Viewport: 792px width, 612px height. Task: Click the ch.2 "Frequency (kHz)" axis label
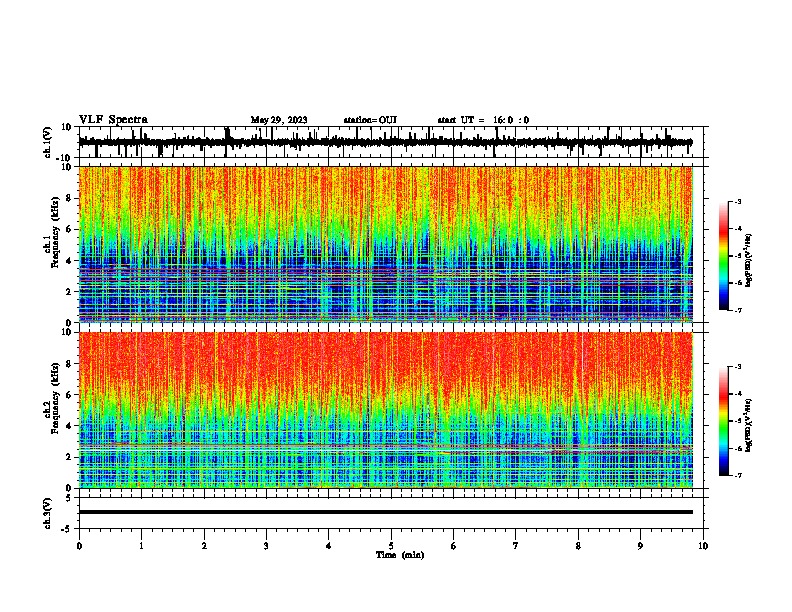[x=56, y=398]
